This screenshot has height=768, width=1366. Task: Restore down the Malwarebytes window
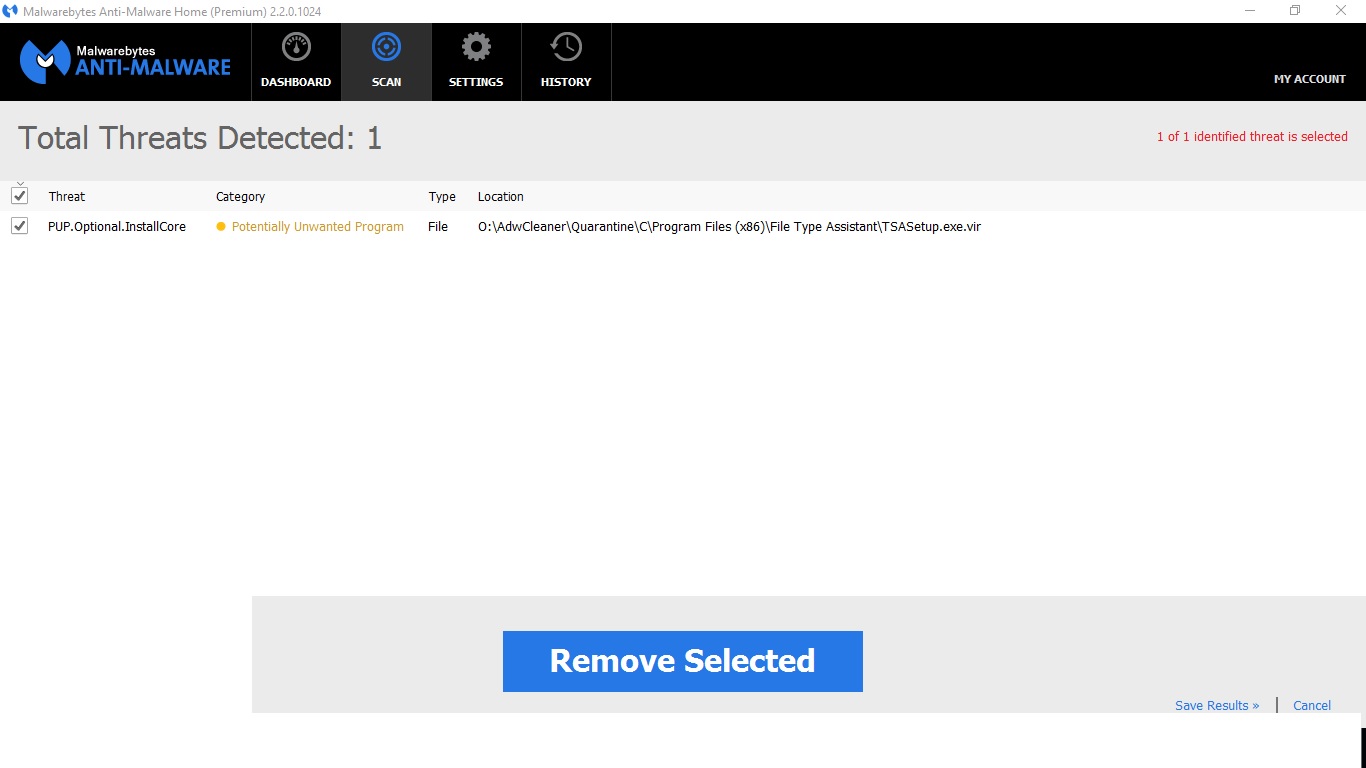click(1296, 10)
